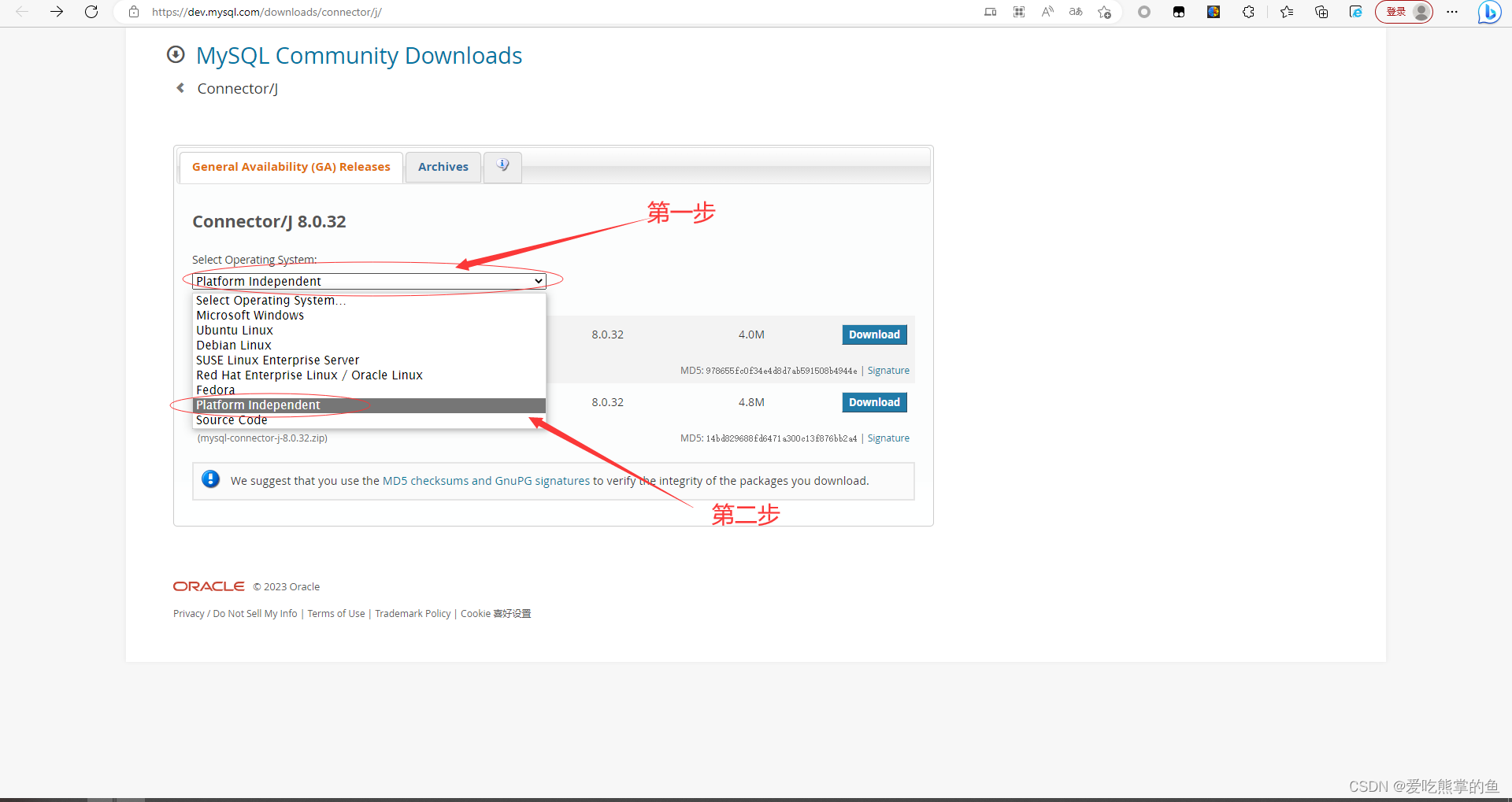
Task: Click the Connector/J breadcrumb text
Action: click(x=237, y=89)
